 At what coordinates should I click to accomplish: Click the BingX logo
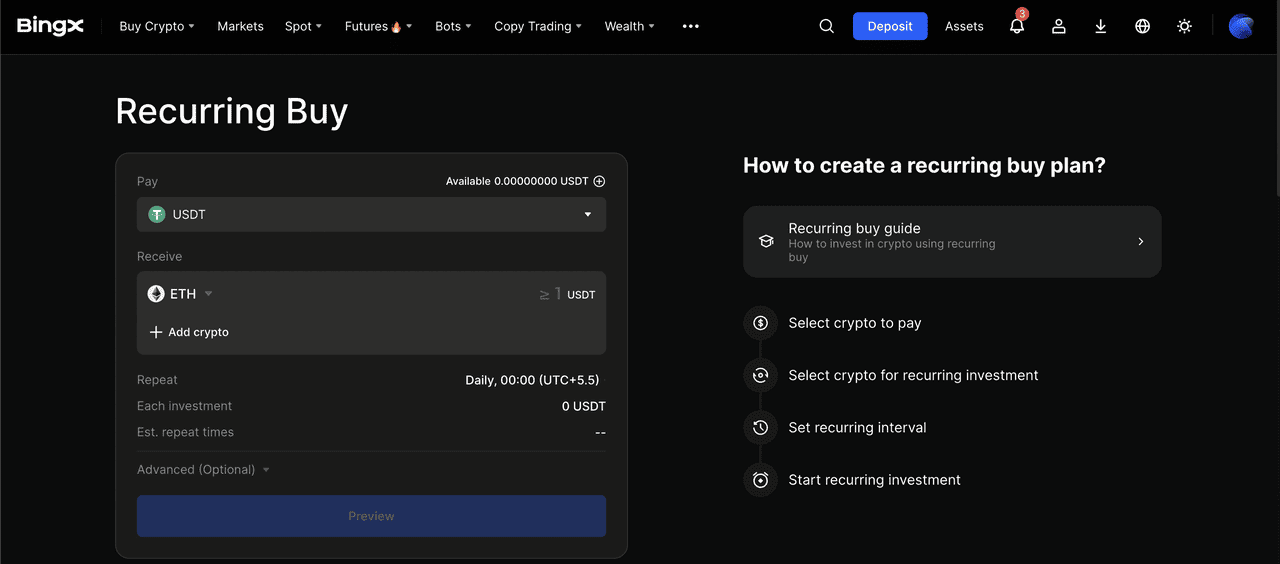50,26
